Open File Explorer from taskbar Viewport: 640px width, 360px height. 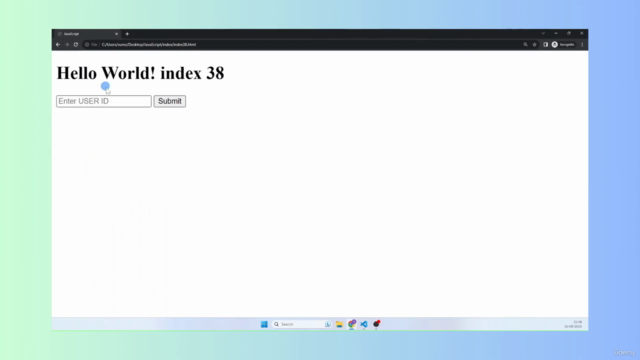pos(339,324)
